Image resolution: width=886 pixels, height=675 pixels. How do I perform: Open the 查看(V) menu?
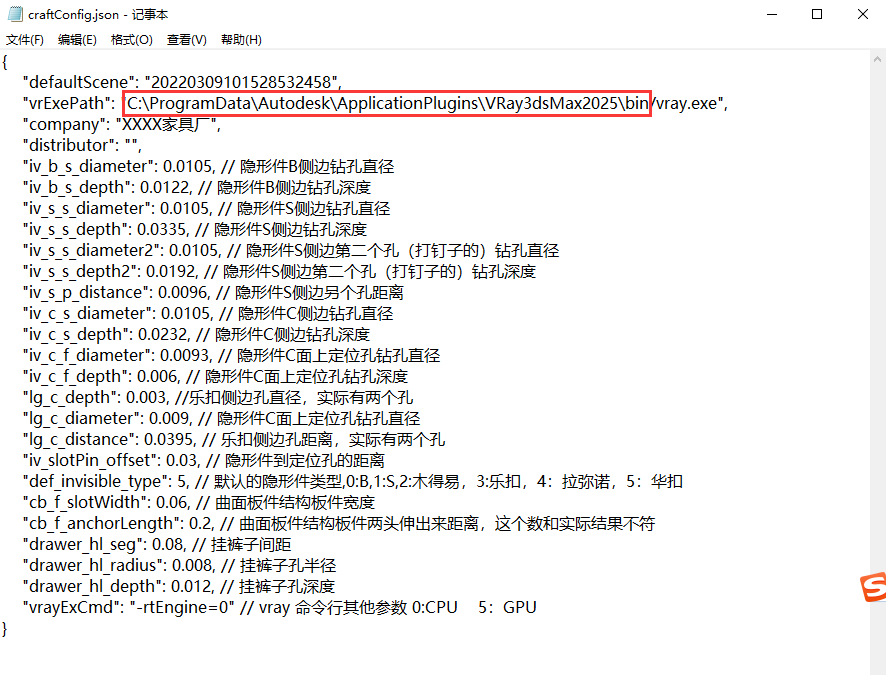[186, 40]
